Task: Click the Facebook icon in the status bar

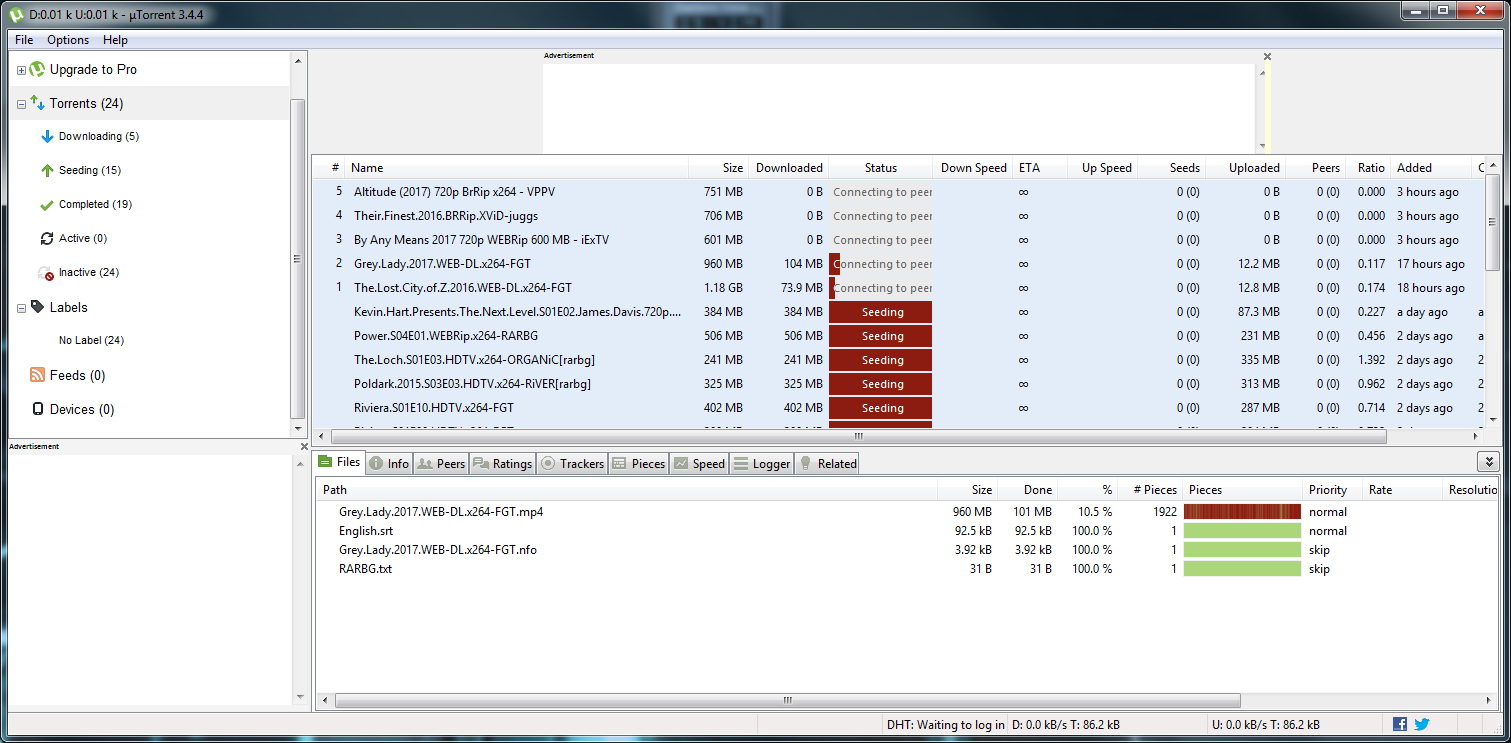Action: pos(1398,724)
